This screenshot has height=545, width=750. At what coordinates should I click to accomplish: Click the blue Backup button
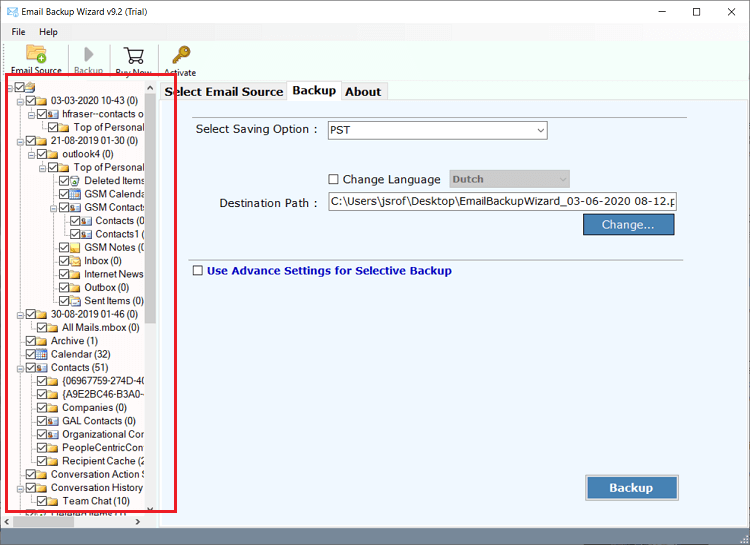[x=631, y=488]
